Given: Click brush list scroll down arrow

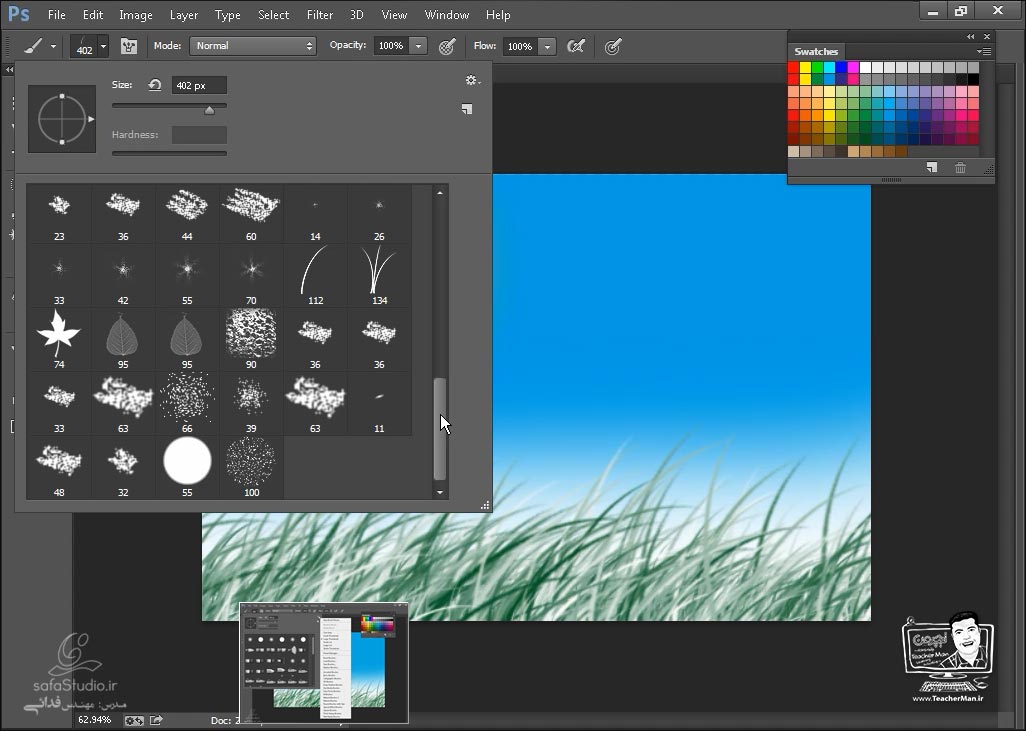Looking at the screenshot, I should [x=440, y=492].
